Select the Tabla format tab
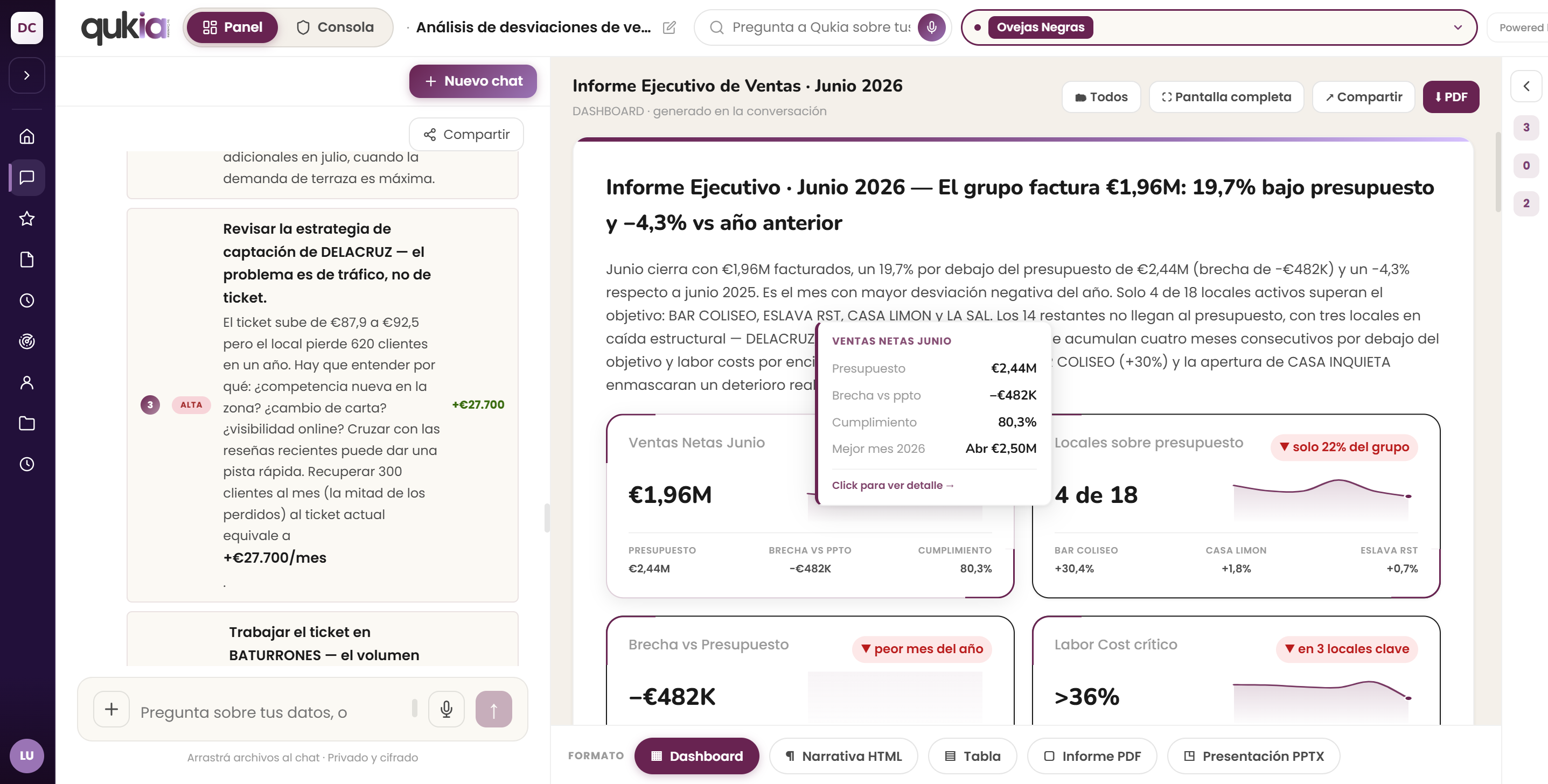Screen dimensions: 1548x784 coord(972,756)
